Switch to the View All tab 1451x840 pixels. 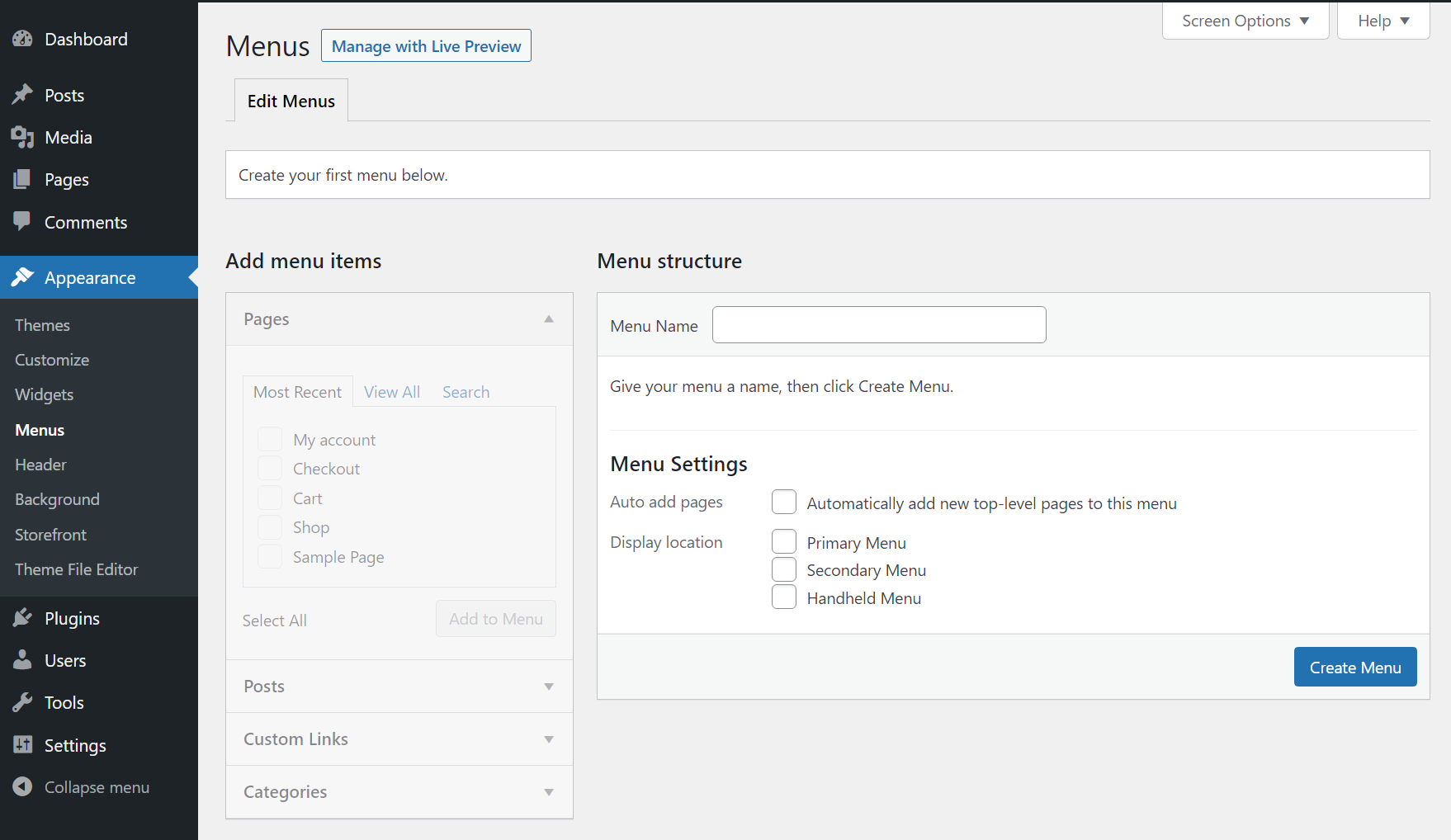coord(392,391)
